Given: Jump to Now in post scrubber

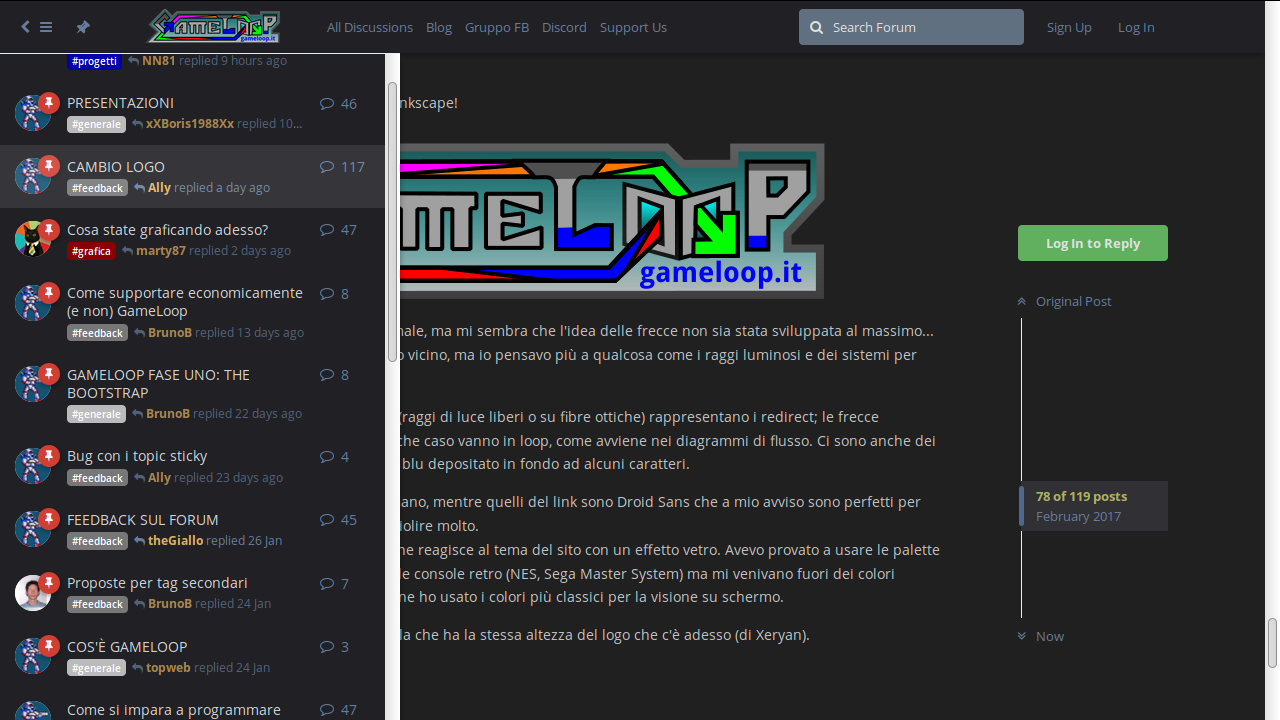Looking at the screenshot, I should click(x=1050, y=636).
